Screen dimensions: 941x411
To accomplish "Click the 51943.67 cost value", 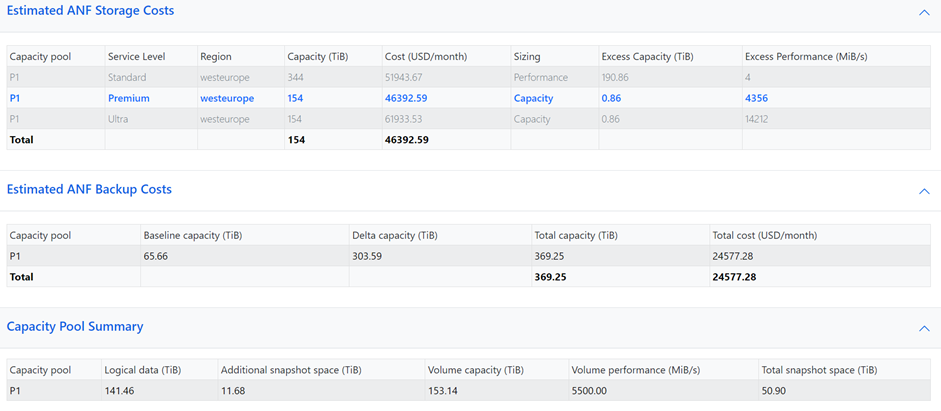I will coord(405,77).
